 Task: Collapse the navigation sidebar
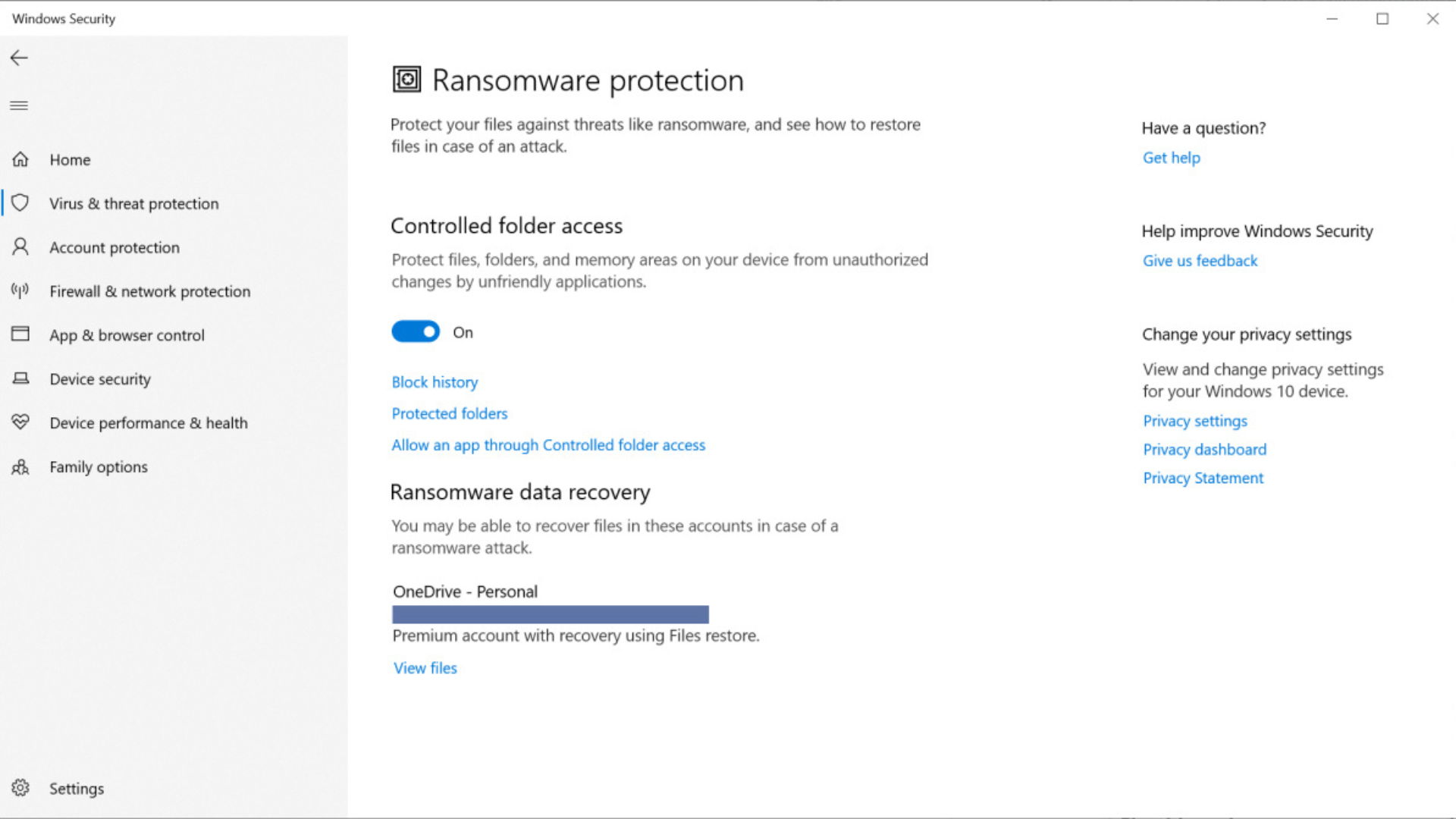[x=19, y=105]
